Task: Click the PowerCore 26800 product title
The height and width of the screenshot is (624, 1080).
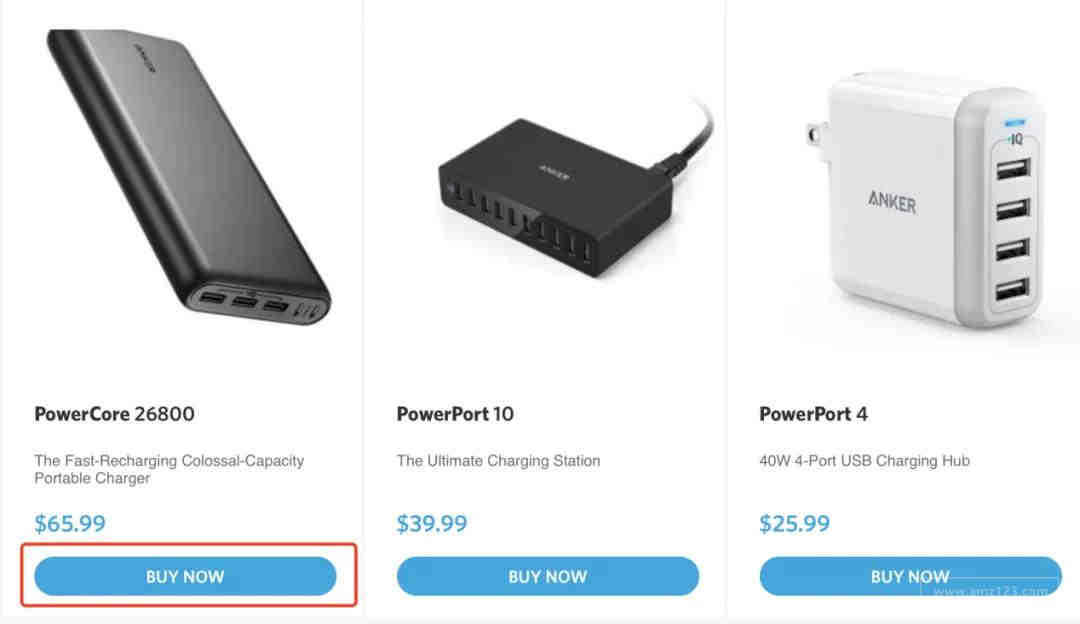Action: click(x=114, y=414)
